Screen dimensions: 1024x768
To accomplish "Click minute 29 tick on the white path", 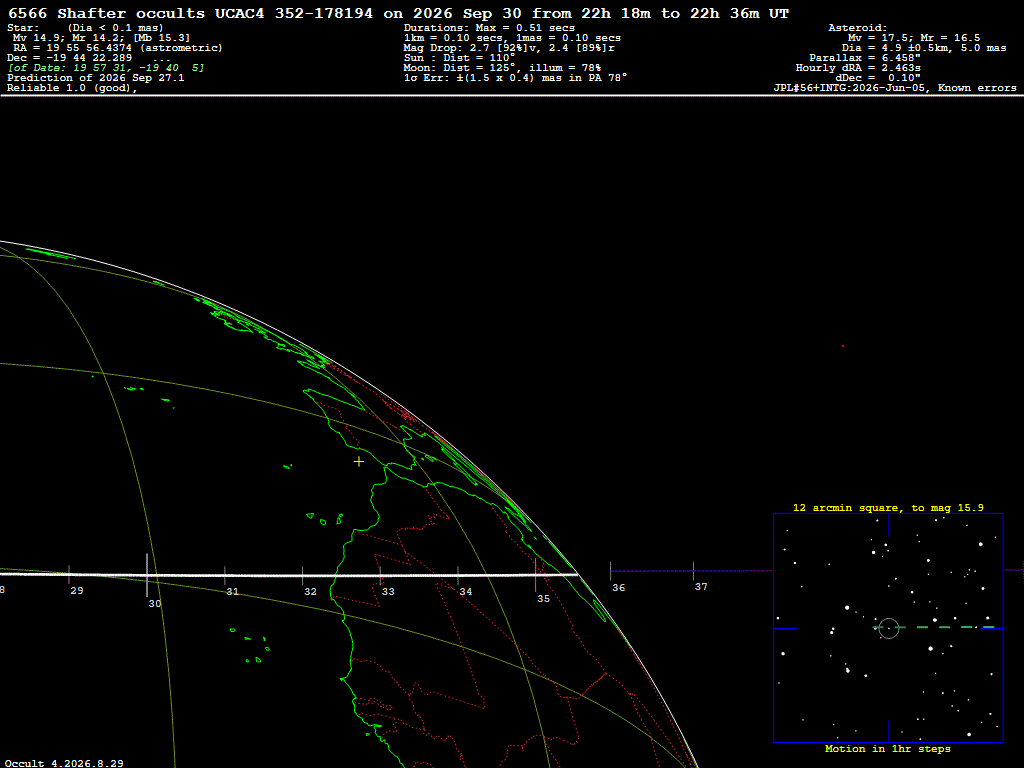I will click(69, 575).
